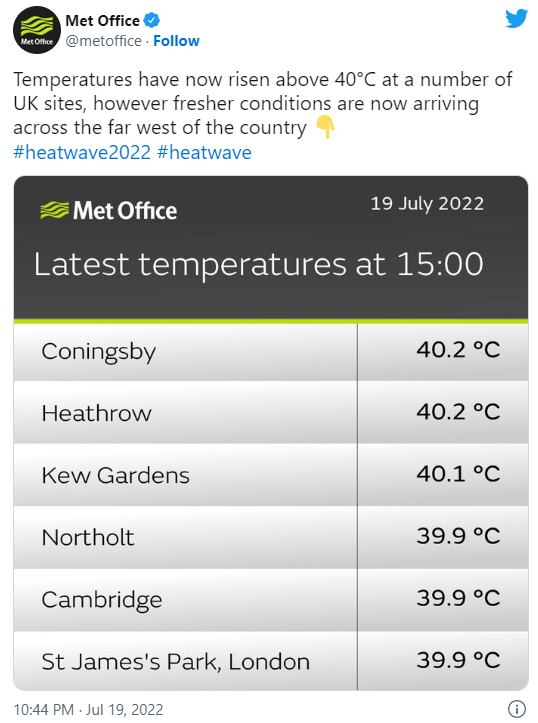Click the blue verified badge

coord(152,20)
